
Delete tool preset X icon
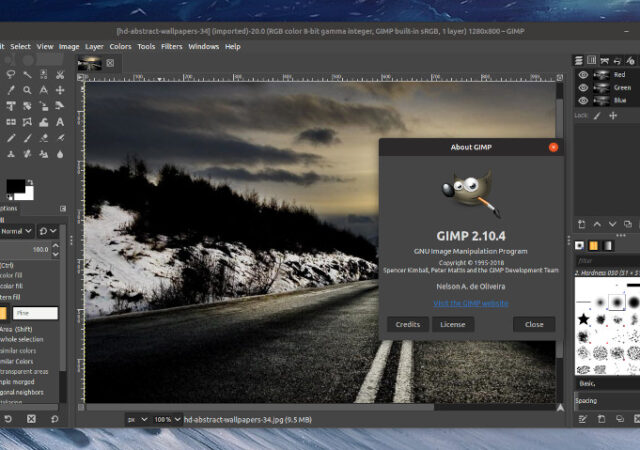pos(31,419)
